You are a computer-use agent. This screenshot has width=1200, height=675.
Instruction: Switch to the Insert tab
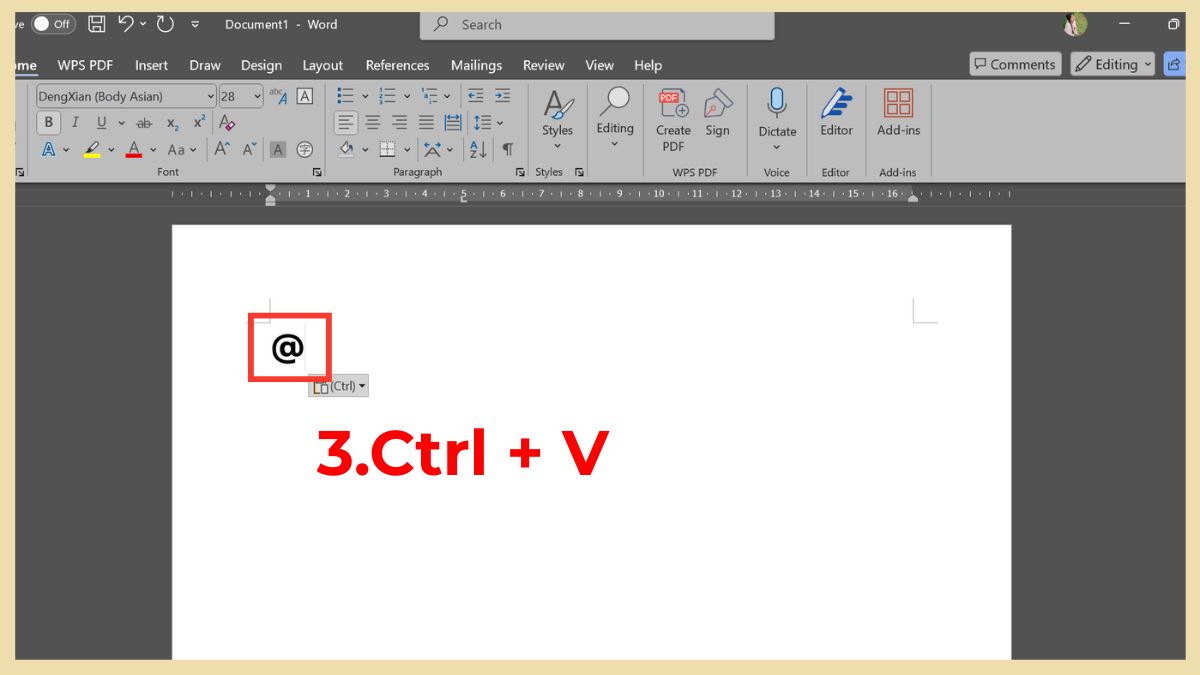tap(151, 65)
